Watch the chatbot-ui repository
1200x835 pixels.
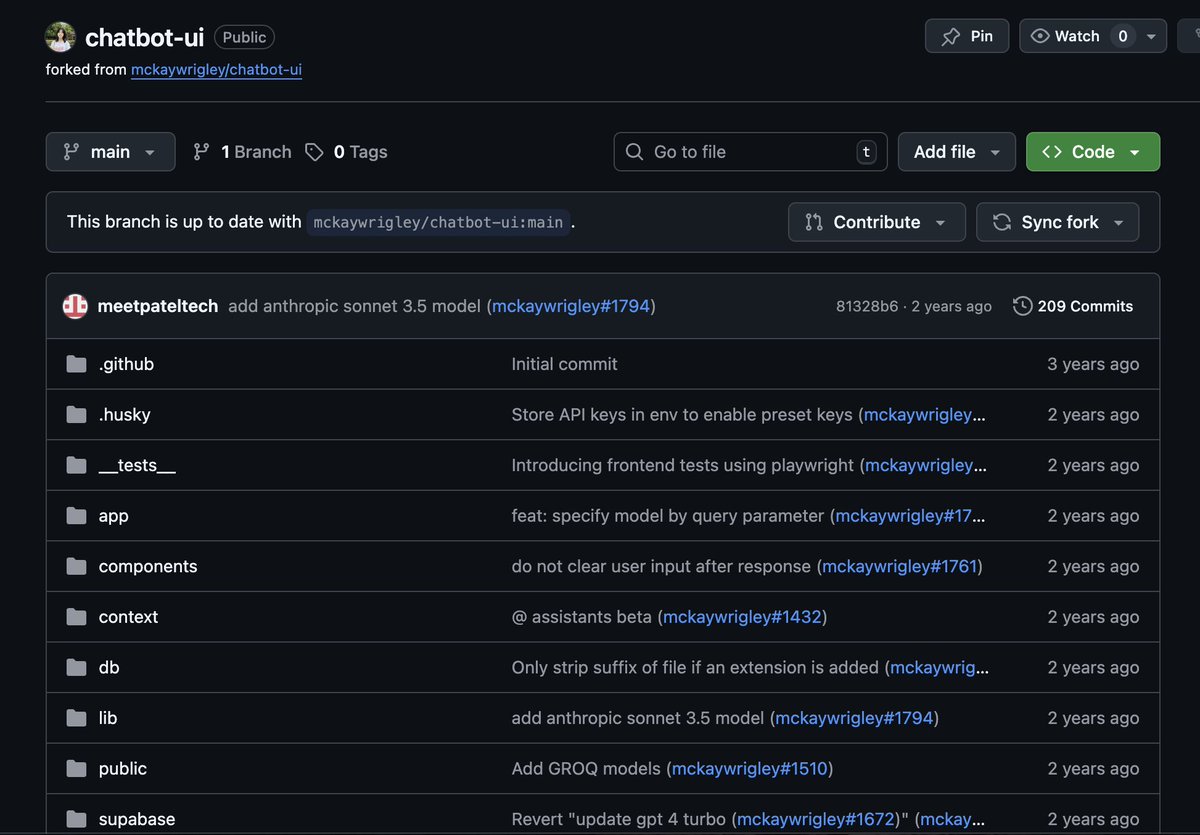click(x=1078, y=36)
